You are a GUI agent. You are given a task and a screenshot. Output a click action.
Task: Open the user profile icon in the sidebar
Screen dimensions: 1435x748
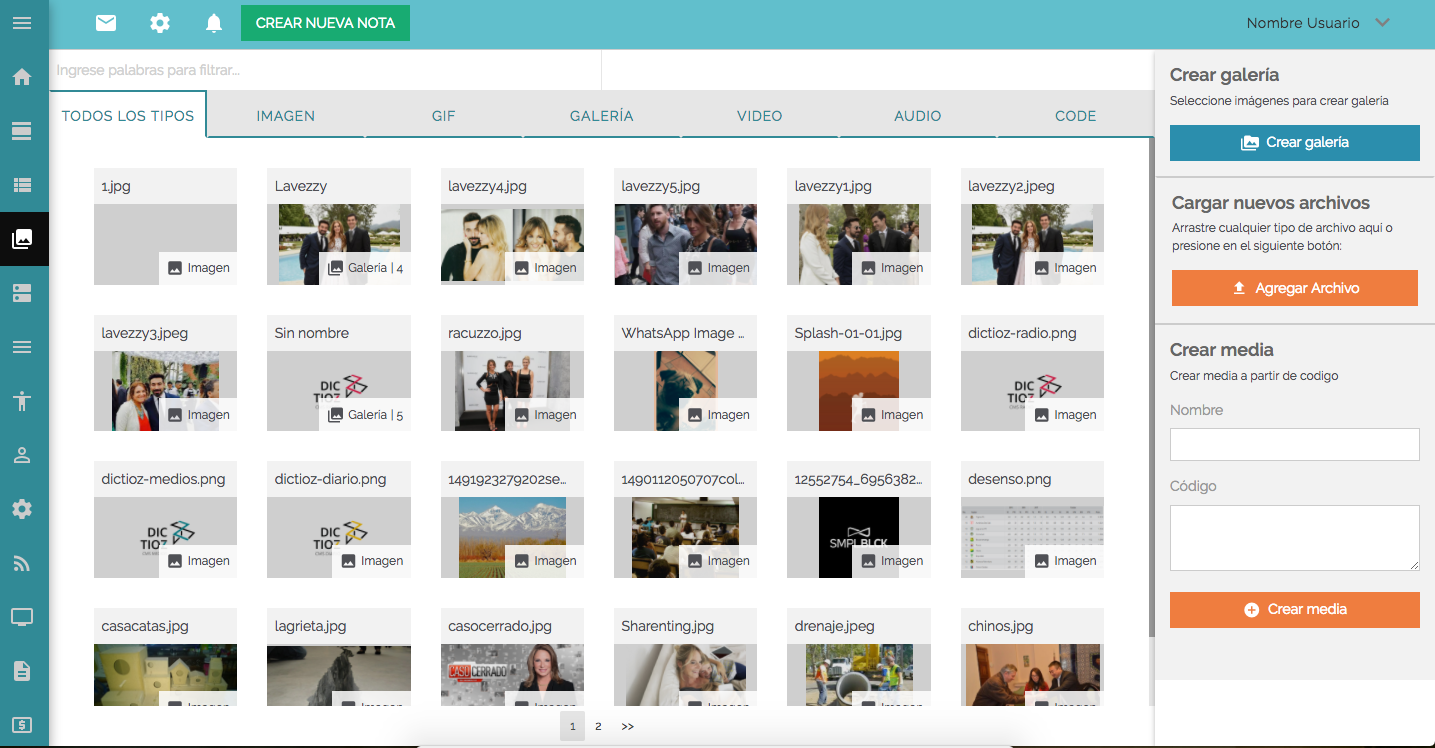tap(22, 455)
